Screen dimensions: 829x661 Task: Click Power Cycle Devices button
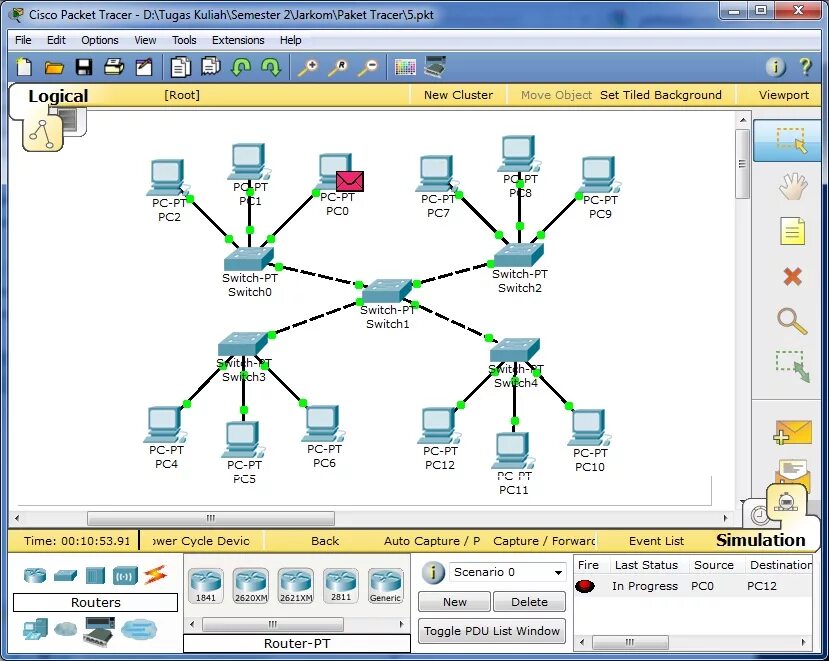coord(201,541)
